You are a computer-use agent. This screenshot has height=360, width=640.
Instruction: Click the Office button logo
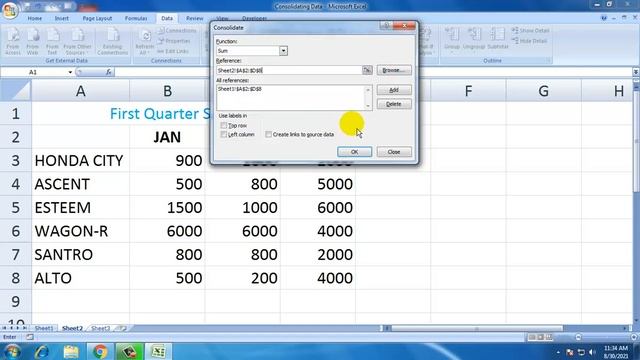click(x=10, y=11)
